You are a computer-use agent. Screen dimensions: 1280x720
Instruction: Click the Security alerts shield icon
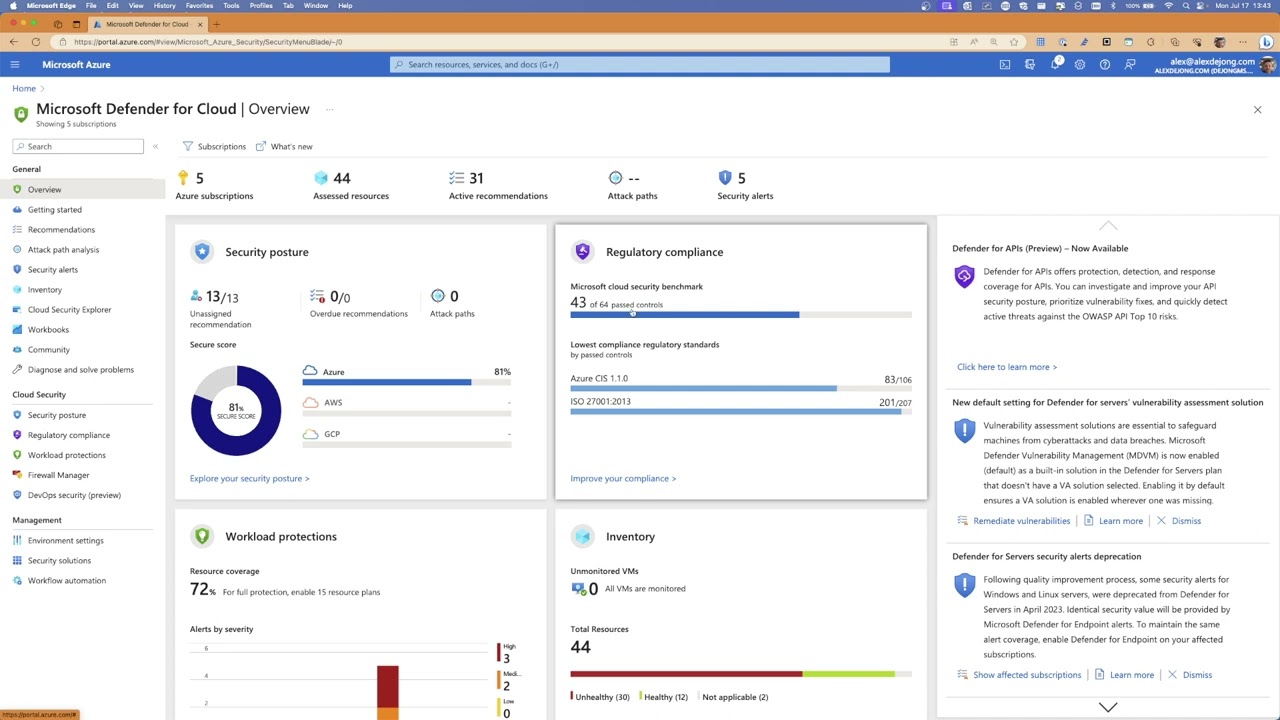725,178
